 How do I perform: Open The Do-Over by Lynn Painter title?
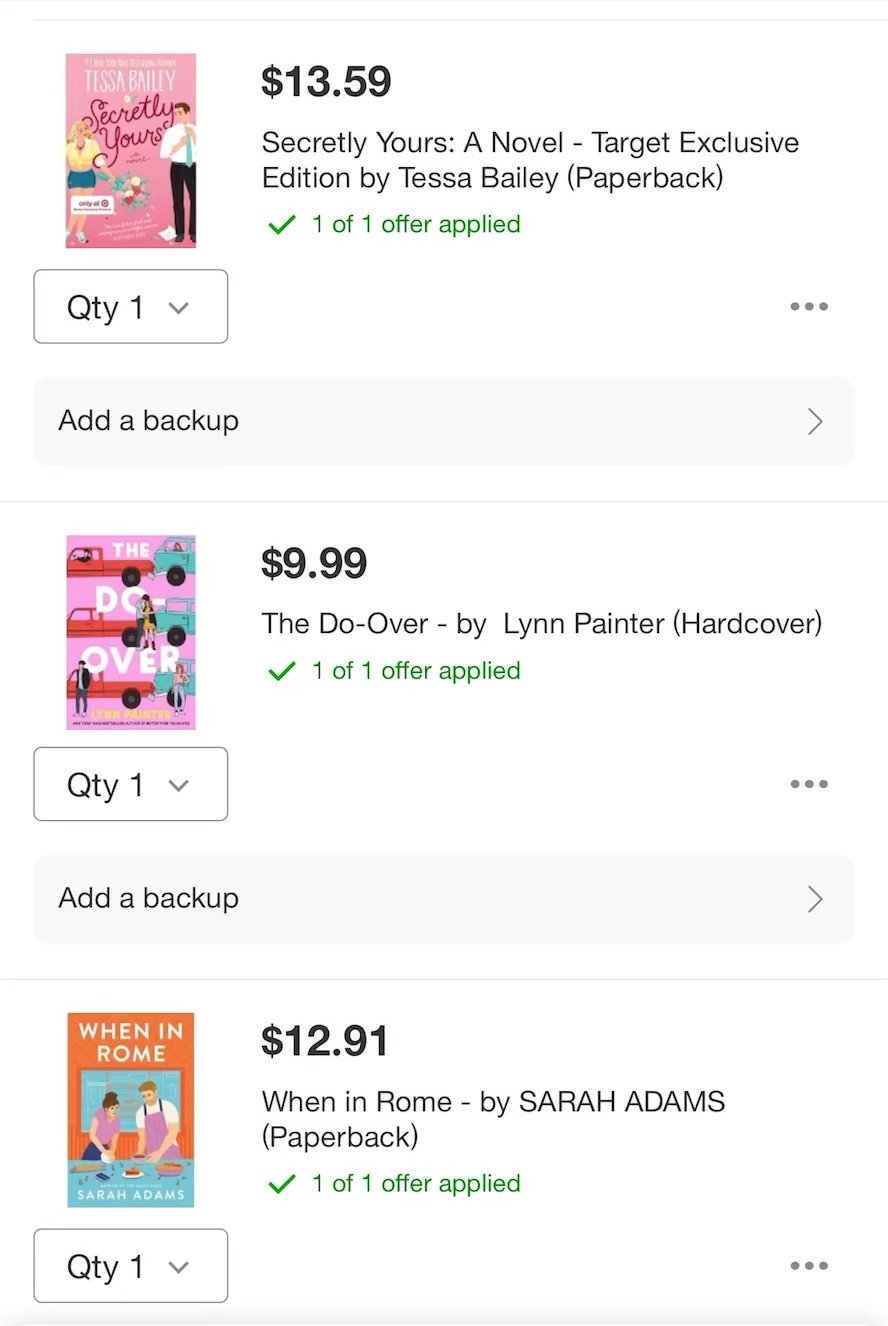click(541, 624)
